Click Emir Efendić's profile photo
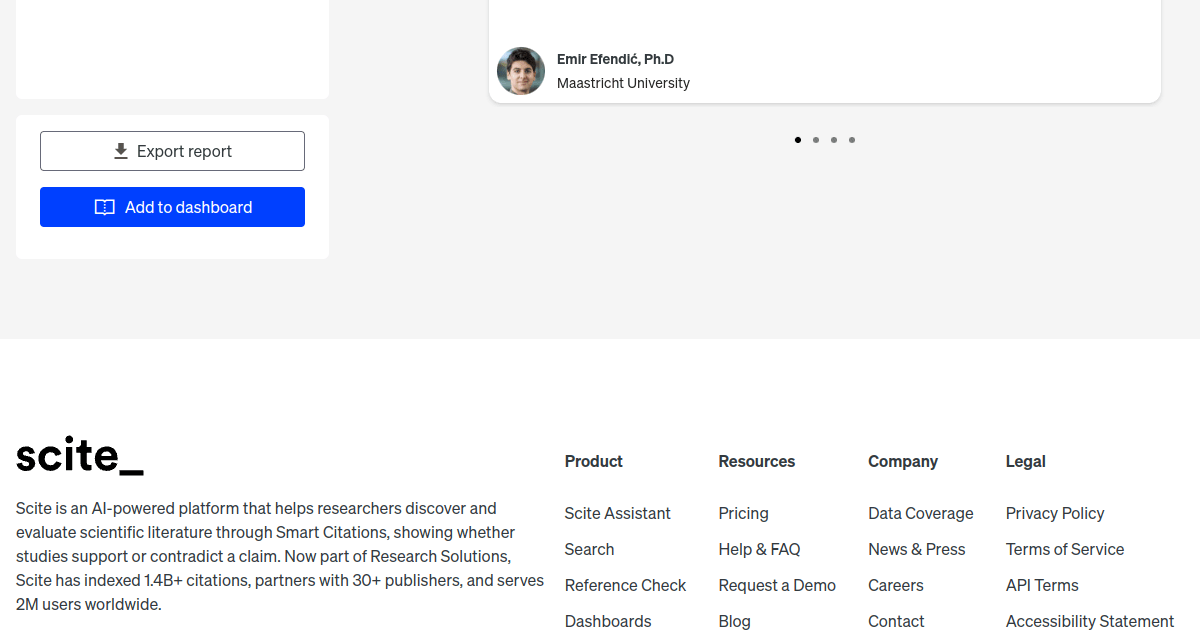 (x=521, y=71)
